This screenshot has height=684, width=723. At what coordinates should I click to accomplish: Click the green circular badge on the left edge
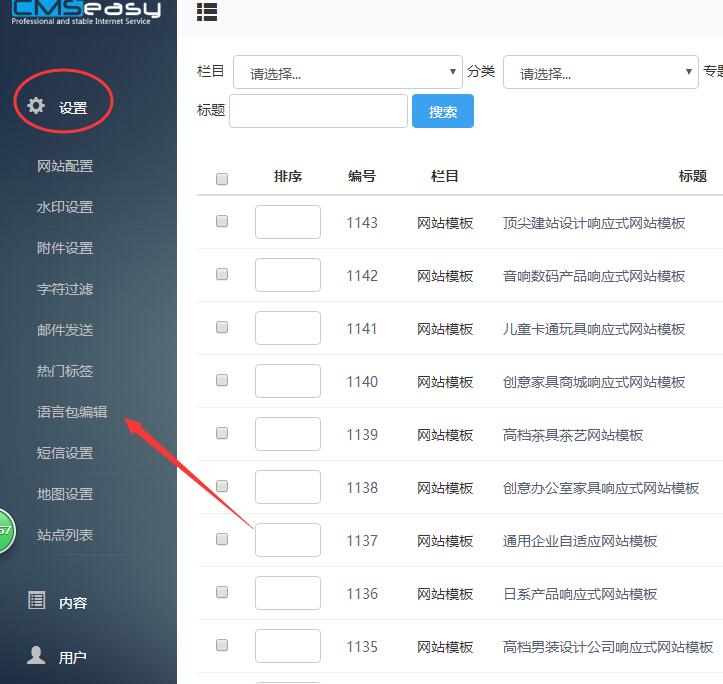pos(5,530)
